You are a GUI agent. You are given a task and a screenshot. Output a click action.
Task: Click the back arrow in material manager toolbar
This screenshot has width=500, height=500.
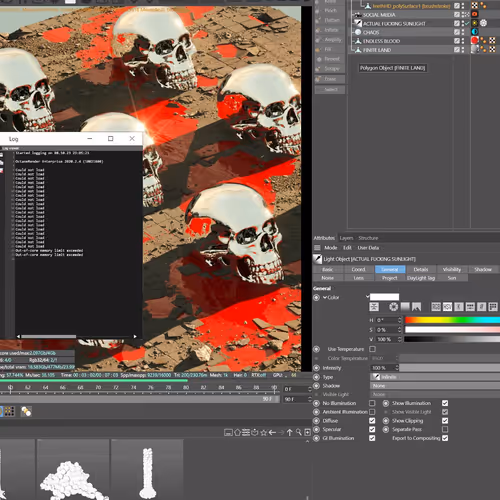[272, 432]
